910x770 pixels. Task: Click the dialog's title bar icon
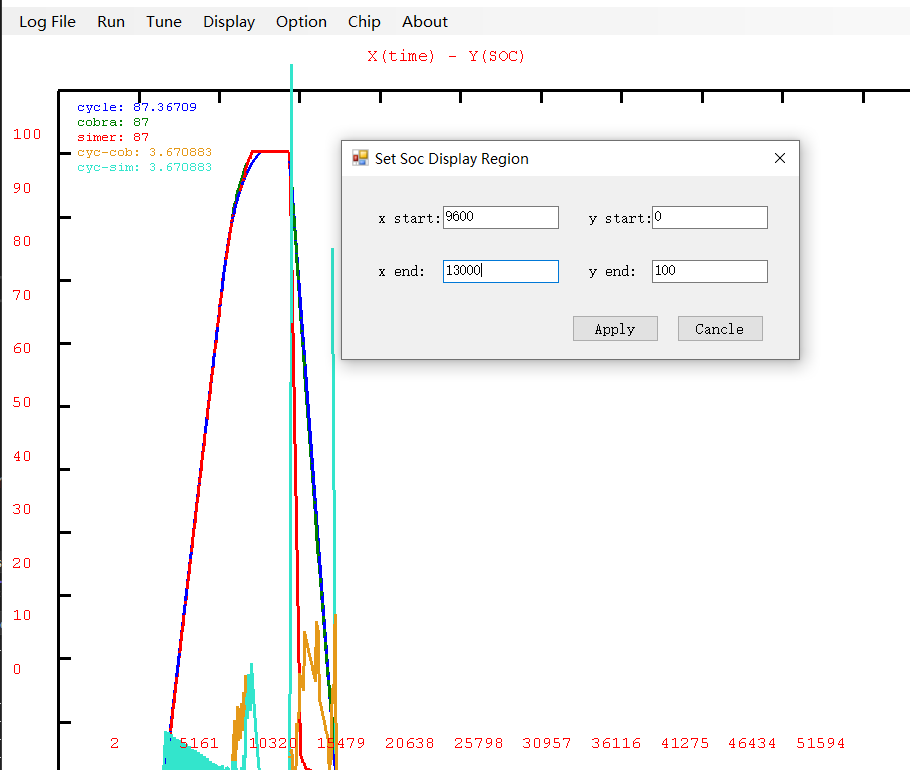click(x=360, y=158)
